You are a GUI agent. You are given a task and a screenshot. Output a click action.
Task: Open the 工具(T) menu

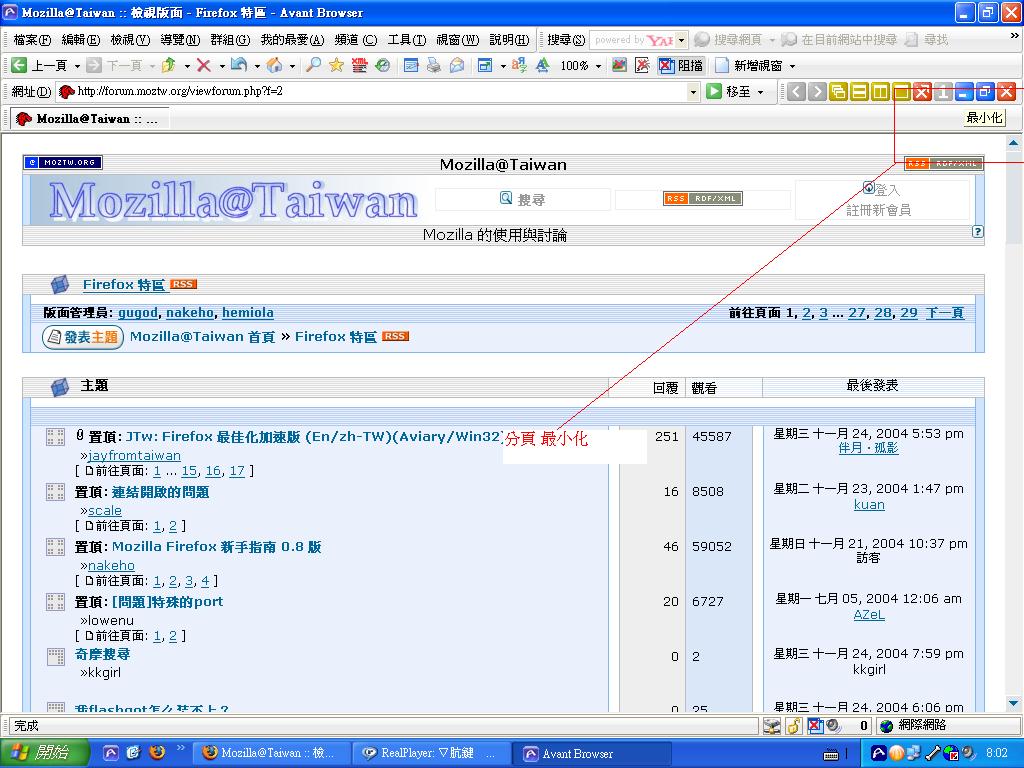pos(405,40)
